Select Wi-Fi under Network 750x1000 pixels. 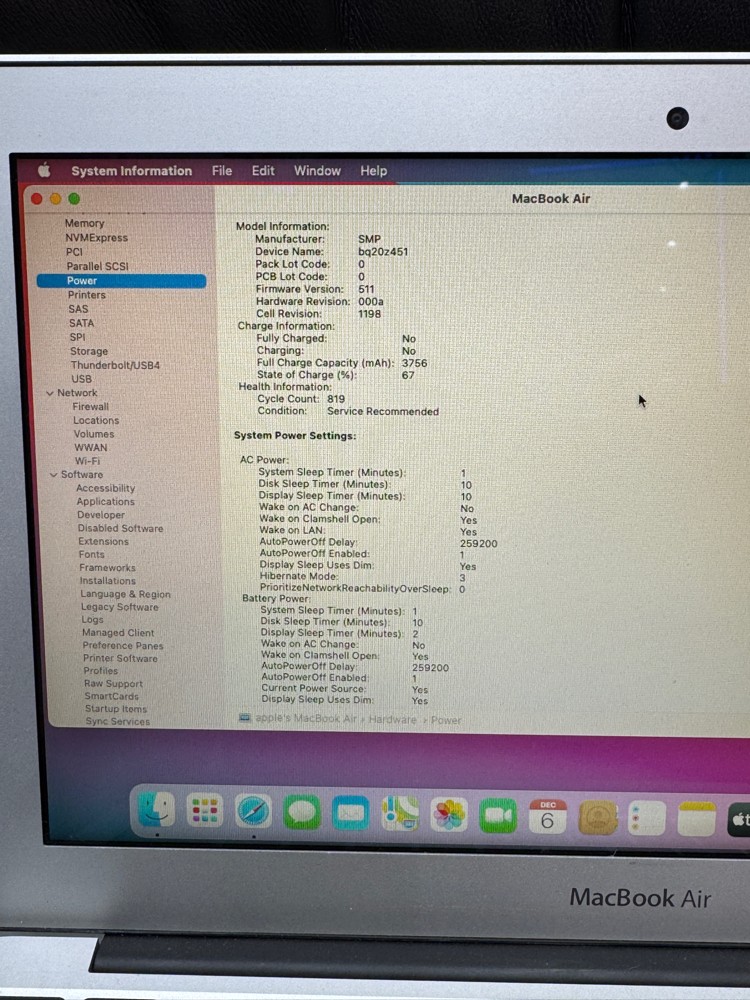[x=87, y=461]
